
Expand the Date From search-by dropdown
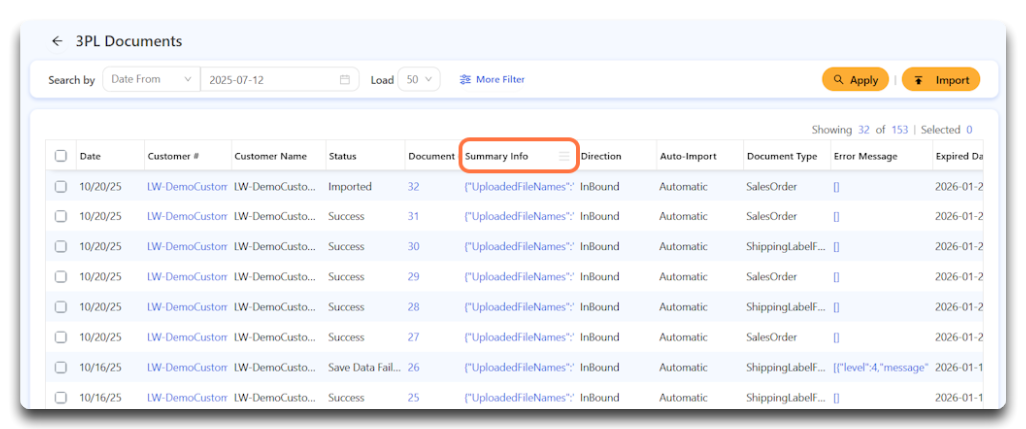(150, 80)
